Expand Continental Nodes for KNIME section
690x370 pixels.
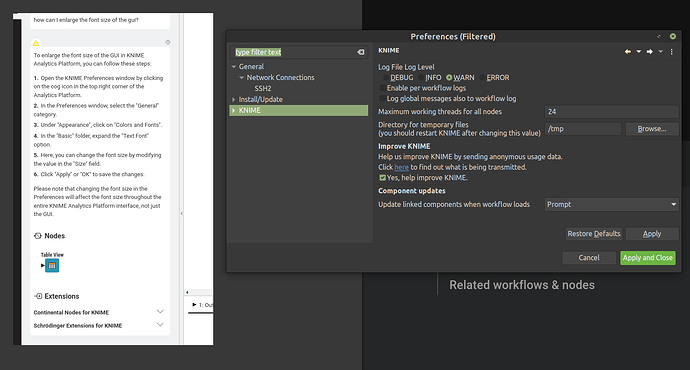click(x=160, y=311)
